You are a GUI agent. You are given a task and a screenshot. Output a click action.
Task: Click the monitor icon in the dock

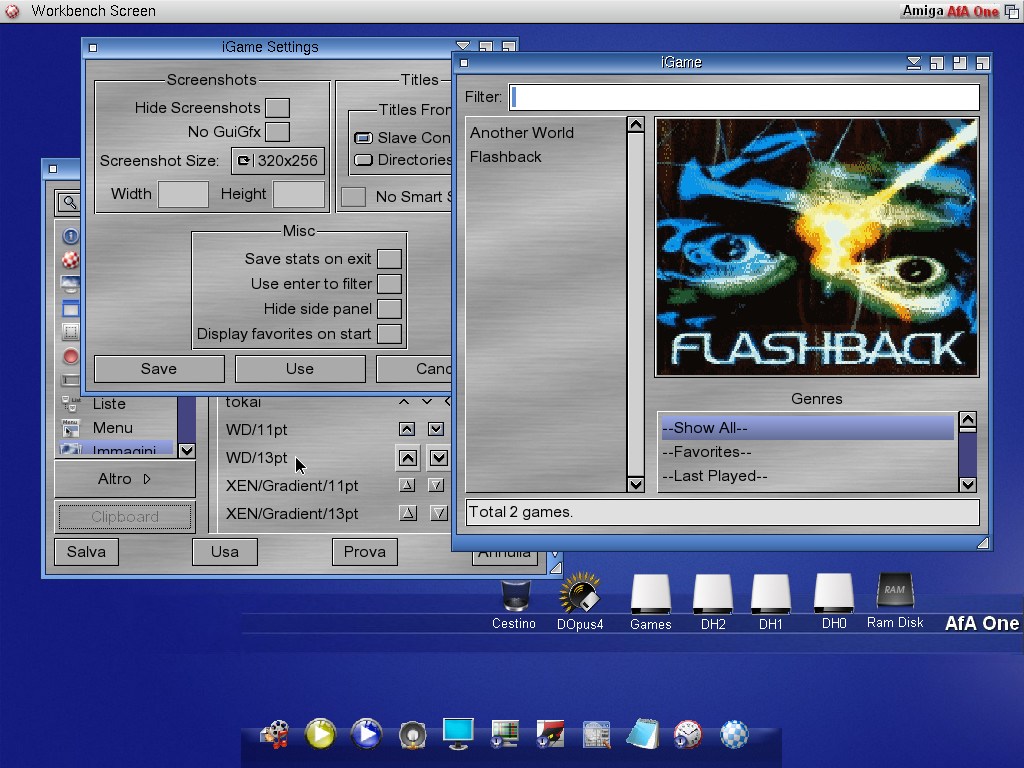pyautogui.click(x=458, y=734)
